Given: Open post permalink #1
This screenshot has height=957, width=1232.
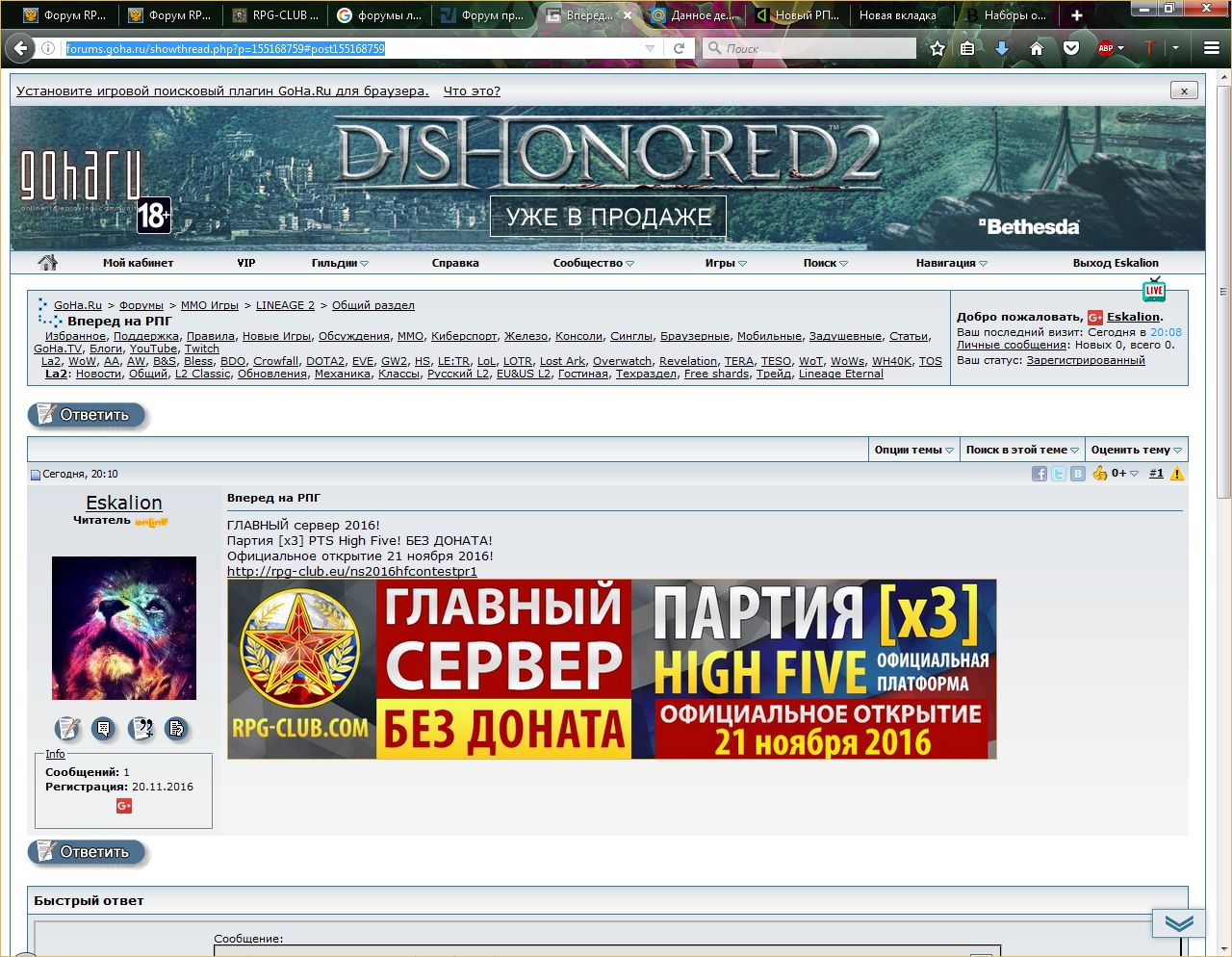Looking at the screenshot, I should pyautogui.click(x=1156, y=474).
